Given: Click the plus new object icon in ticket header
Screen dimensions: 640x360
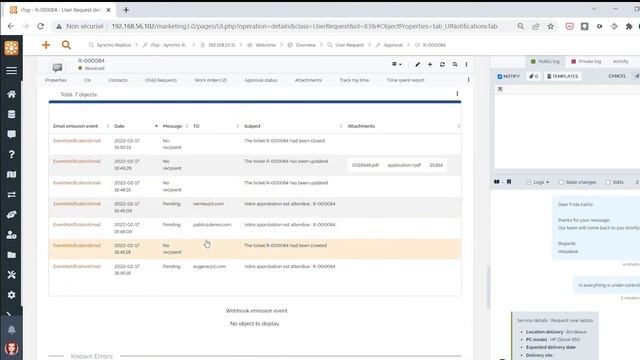Looking at the screenshot, I should pyautogui.click(x=430, y=64).
